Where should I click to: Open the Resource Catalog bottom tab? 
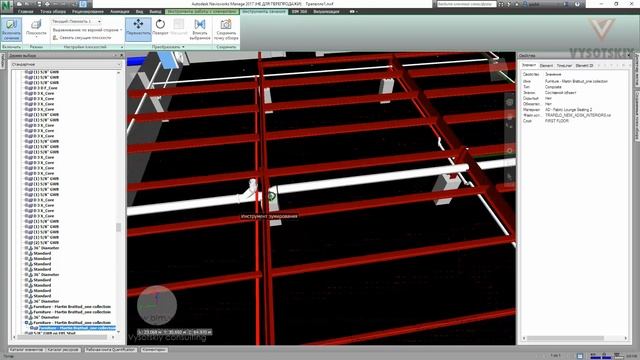click(x=63, y=350)
